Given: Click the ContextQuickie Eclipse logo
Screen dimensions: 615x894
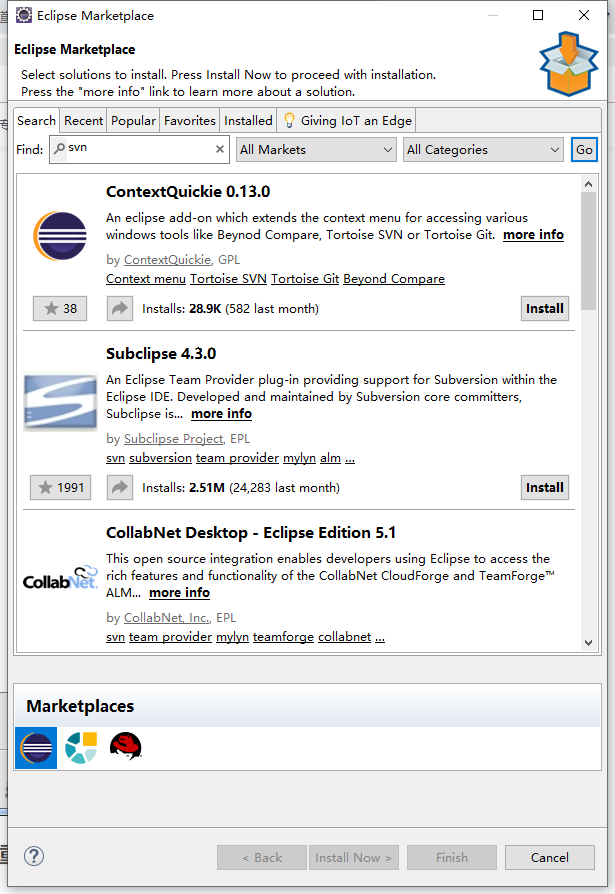Looking at the screenshot, I should [60, 236].
